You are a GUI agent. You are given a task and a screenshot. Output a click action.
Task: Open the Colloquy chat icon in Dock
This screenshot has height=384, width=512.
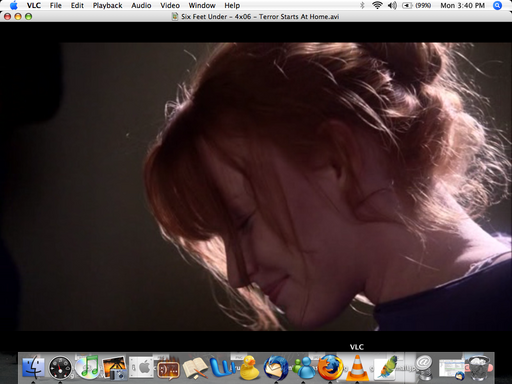pyautogui.click(x=168, y=369)
